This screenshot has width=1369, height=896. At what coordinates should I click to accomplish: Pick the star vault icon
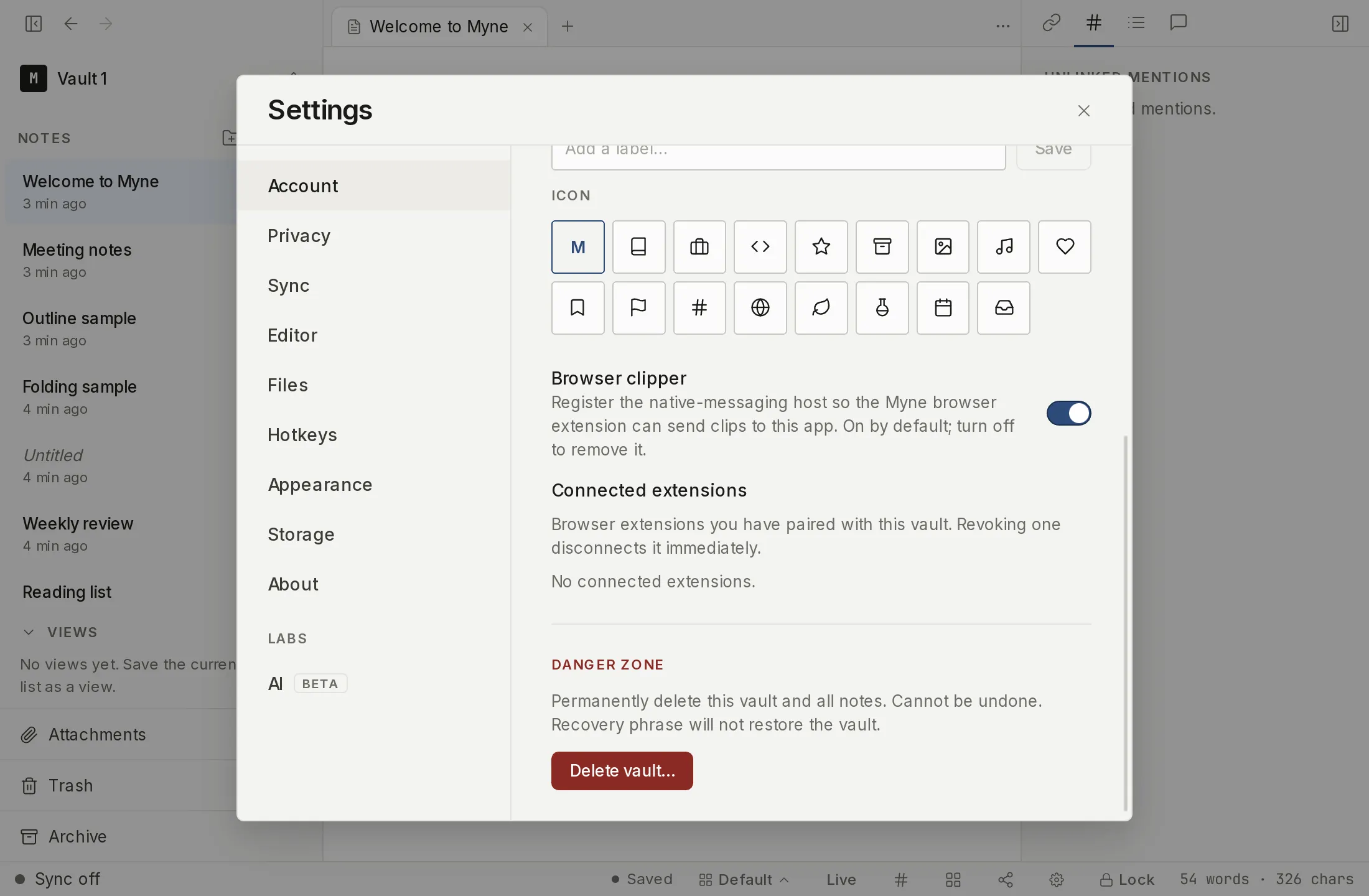[821, 247]
